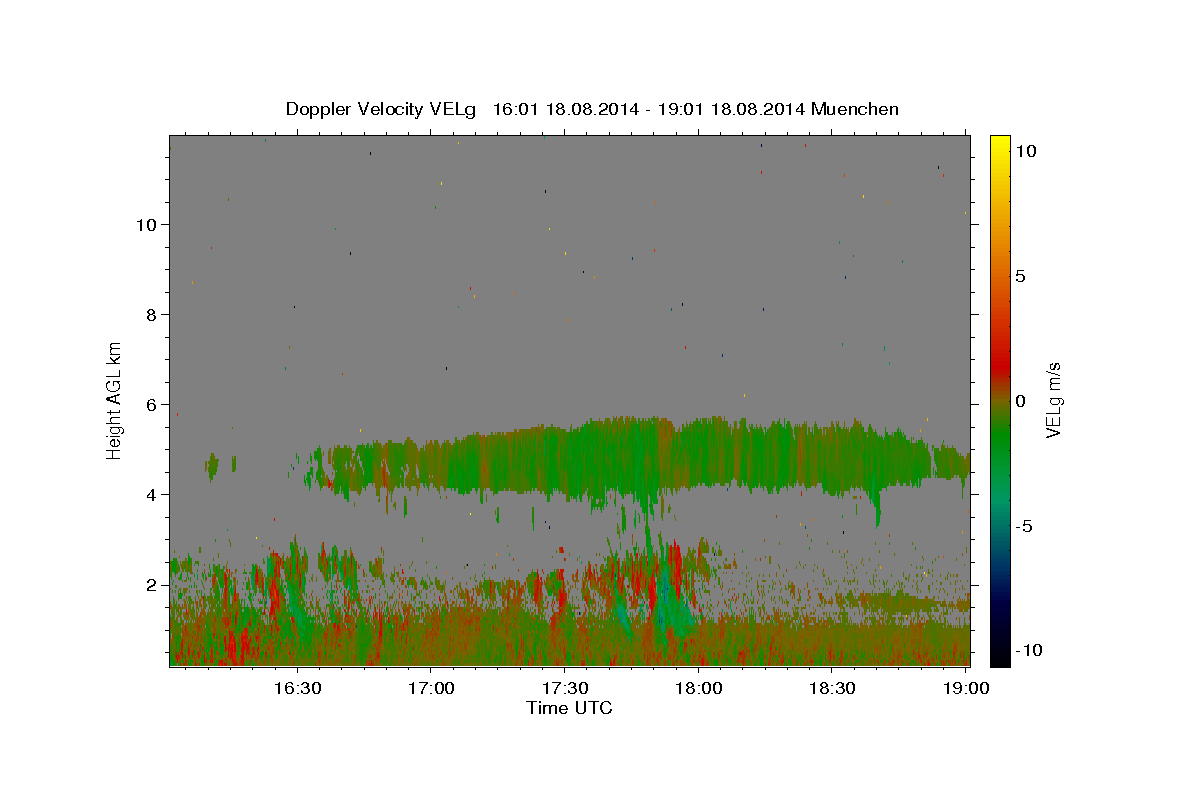Click the colorbar label 10
The image size is (1200, 800).
click(x=1025, y=151)
